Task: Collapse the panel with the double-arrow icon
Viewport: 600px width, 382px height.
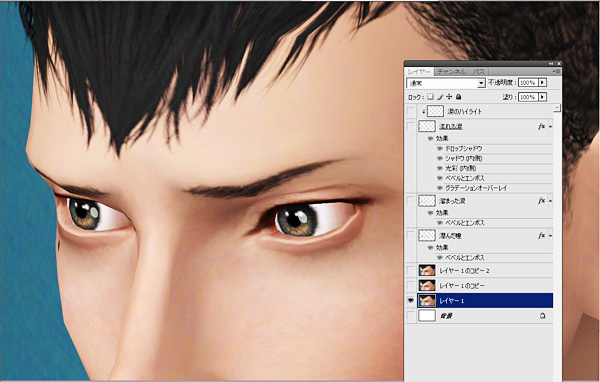Action: click(551, 64)
